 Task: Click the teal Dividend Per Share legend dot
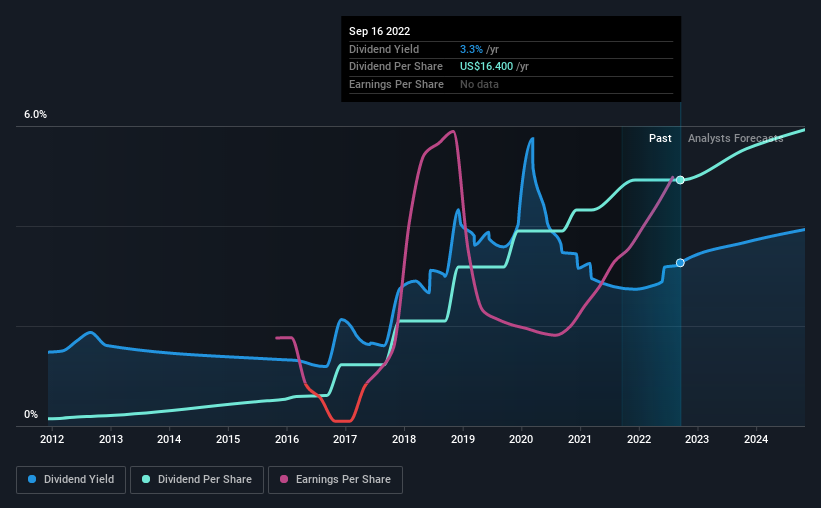coord(146,479)
